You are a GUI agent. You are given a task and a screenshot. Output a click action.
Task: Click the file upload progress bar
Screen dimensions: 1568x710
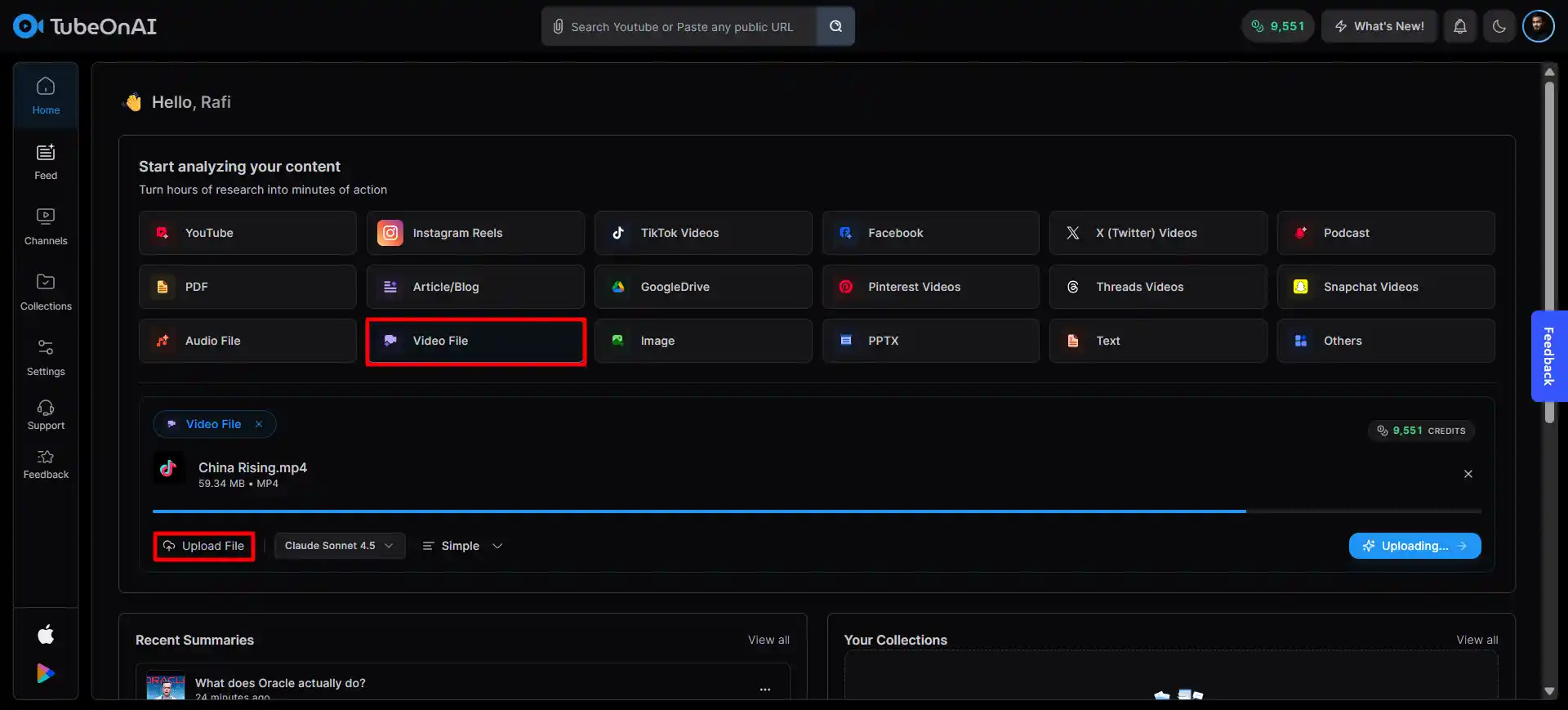click(817, 511)
